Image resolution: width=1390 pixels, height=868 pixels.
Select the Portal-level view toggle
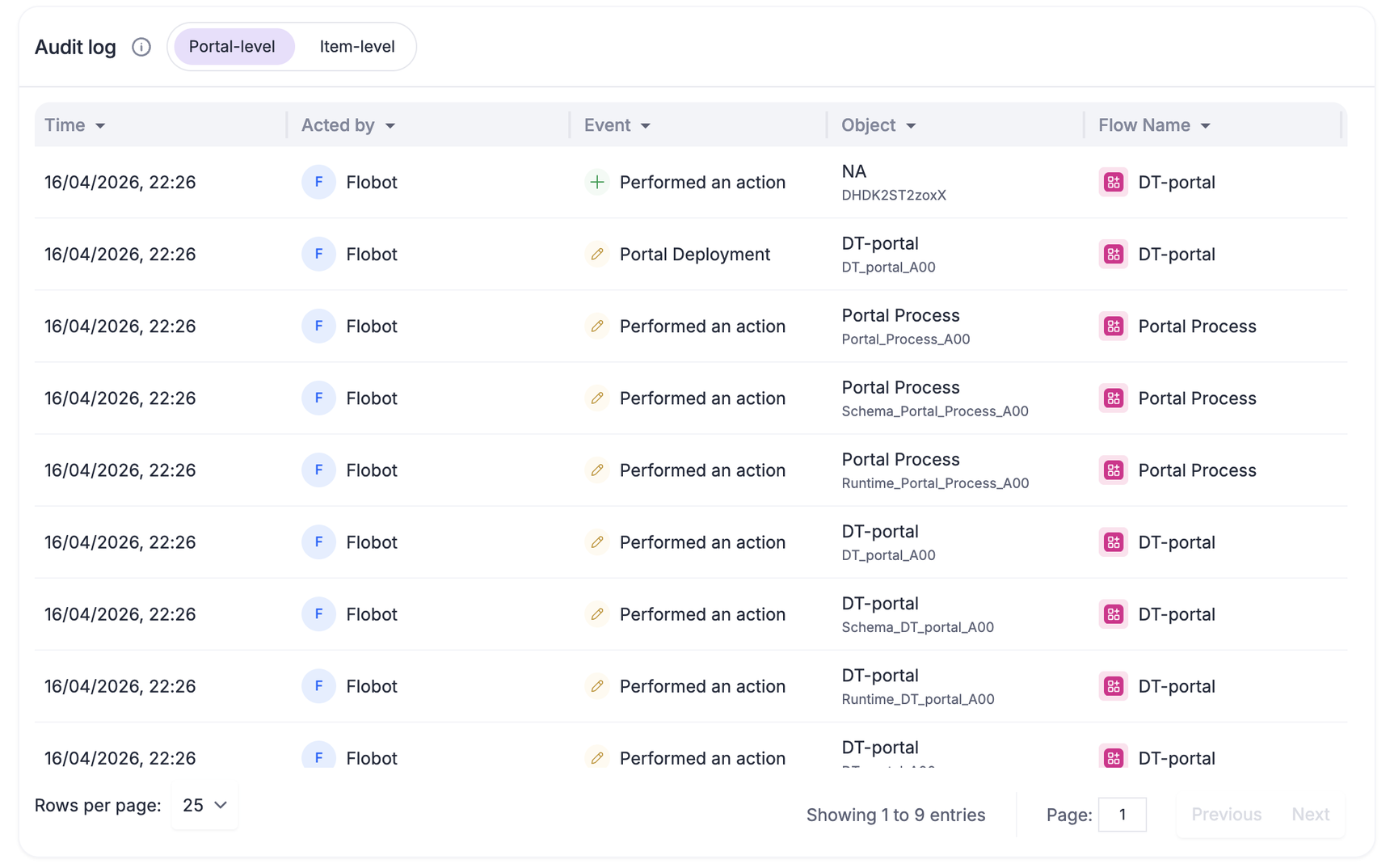[232, 47]
